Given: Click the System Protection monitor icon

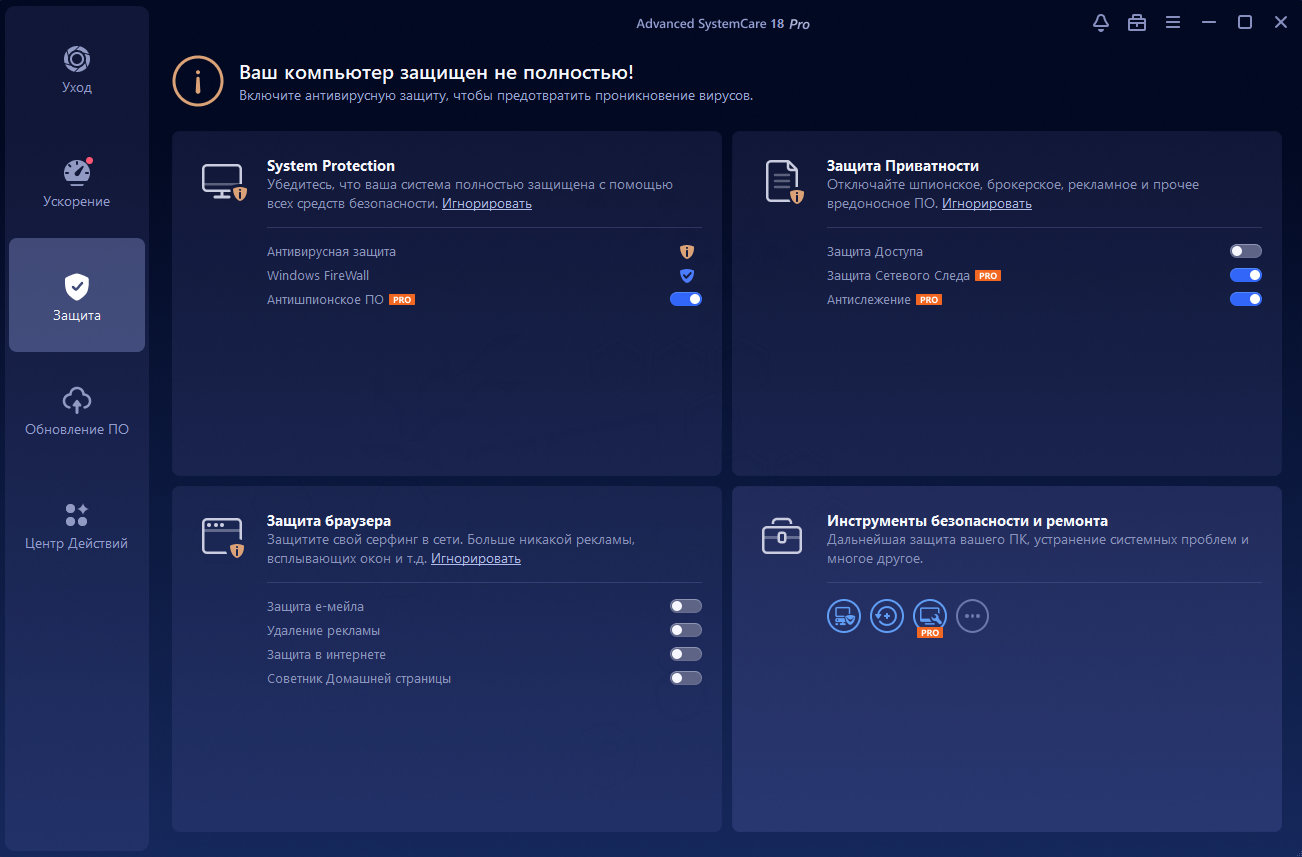Looking at the screenshot, I should click(224, 183).
